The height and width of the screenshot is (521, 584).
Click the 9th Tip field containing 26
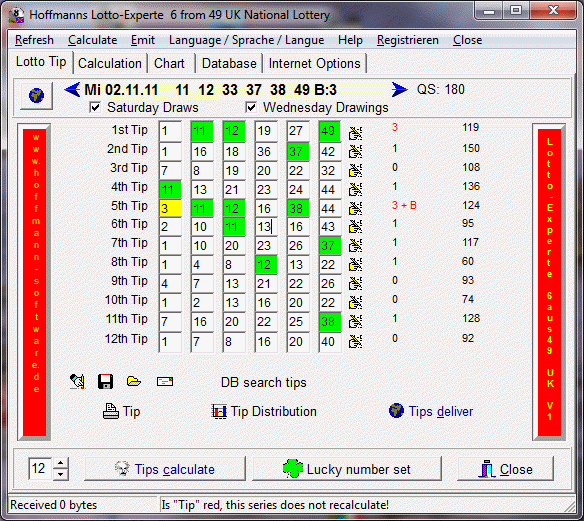330,283
